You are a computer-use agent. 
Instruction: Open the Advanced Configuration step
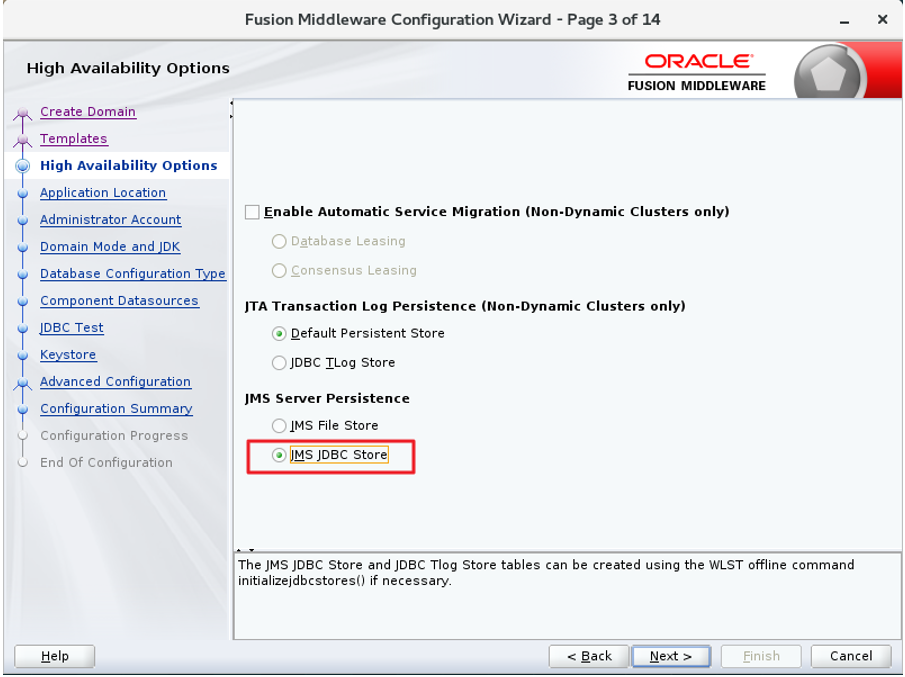pyautogui.click(x=115, y=381)
